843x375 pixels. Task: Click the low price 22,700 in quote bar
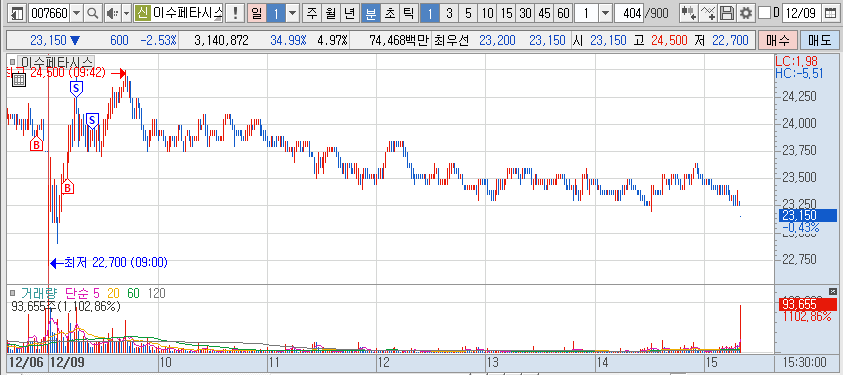point(730,40)
